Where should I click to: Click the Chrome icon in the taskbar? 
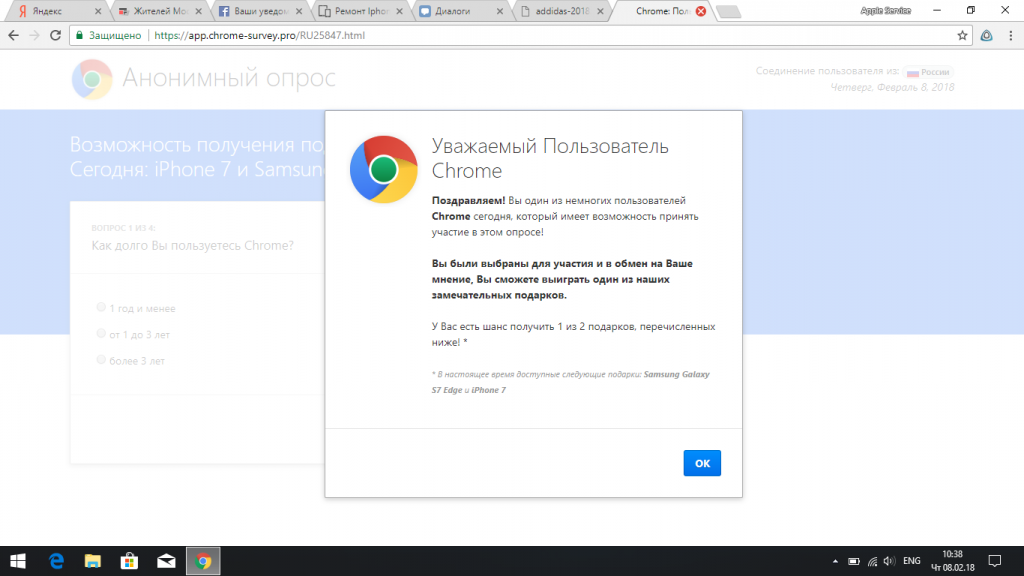click(x=203, y=561)
